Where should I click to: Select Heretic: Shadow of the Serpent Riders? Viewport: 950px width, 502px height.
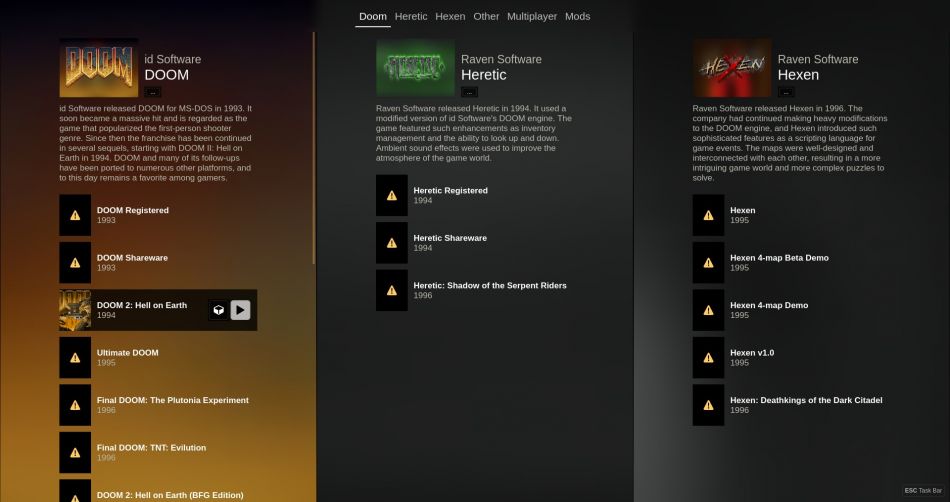pyautogui.click(x=475, y=291)
